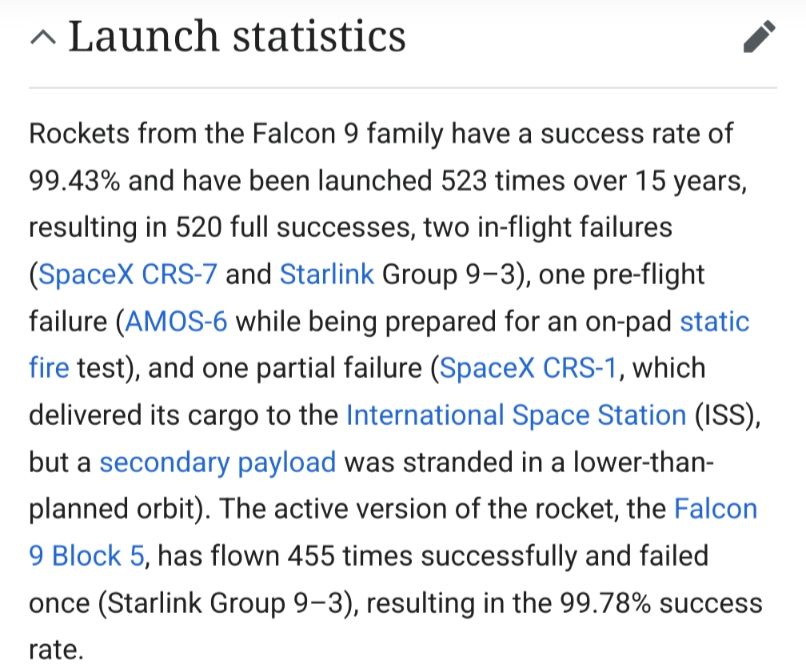
Task: Click the Launch statistics heading text
Action: [237, 36]
